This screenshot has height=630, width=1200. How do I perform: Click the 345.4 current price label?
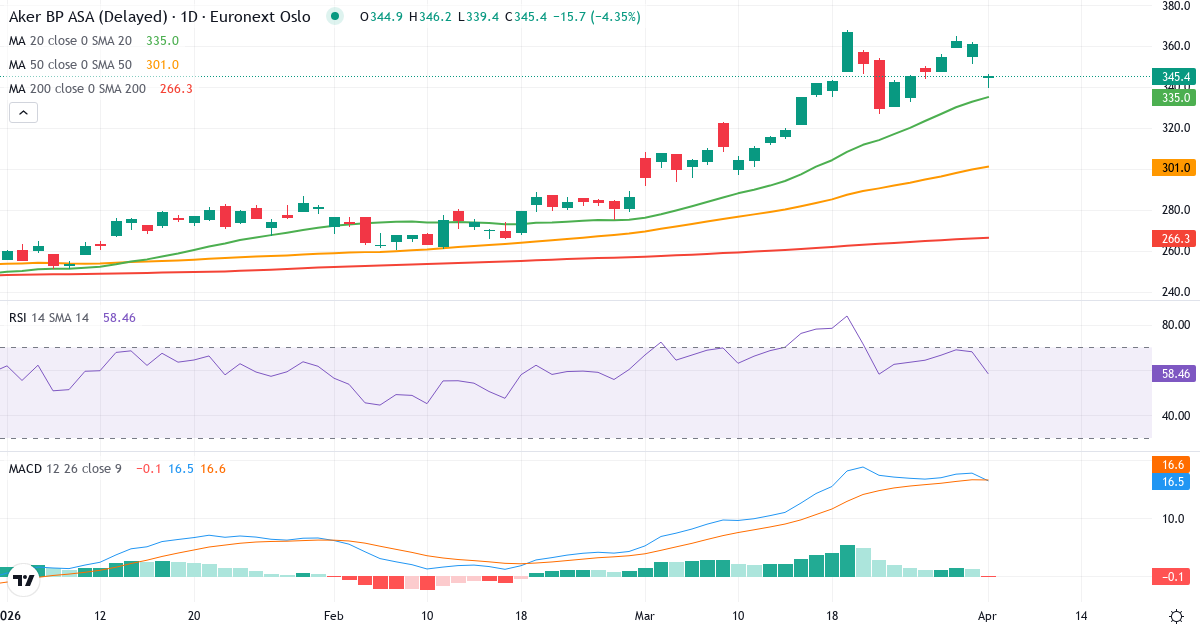1173,76
